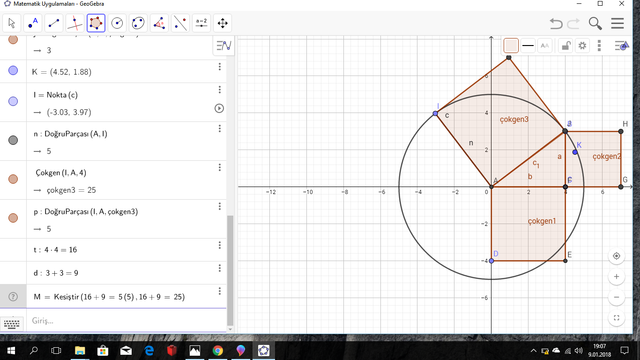The height and width of the screenshot is (360, 640).
Task: Toggle visibility of point I
Action: pyautogui.click(x=13, y=101)
